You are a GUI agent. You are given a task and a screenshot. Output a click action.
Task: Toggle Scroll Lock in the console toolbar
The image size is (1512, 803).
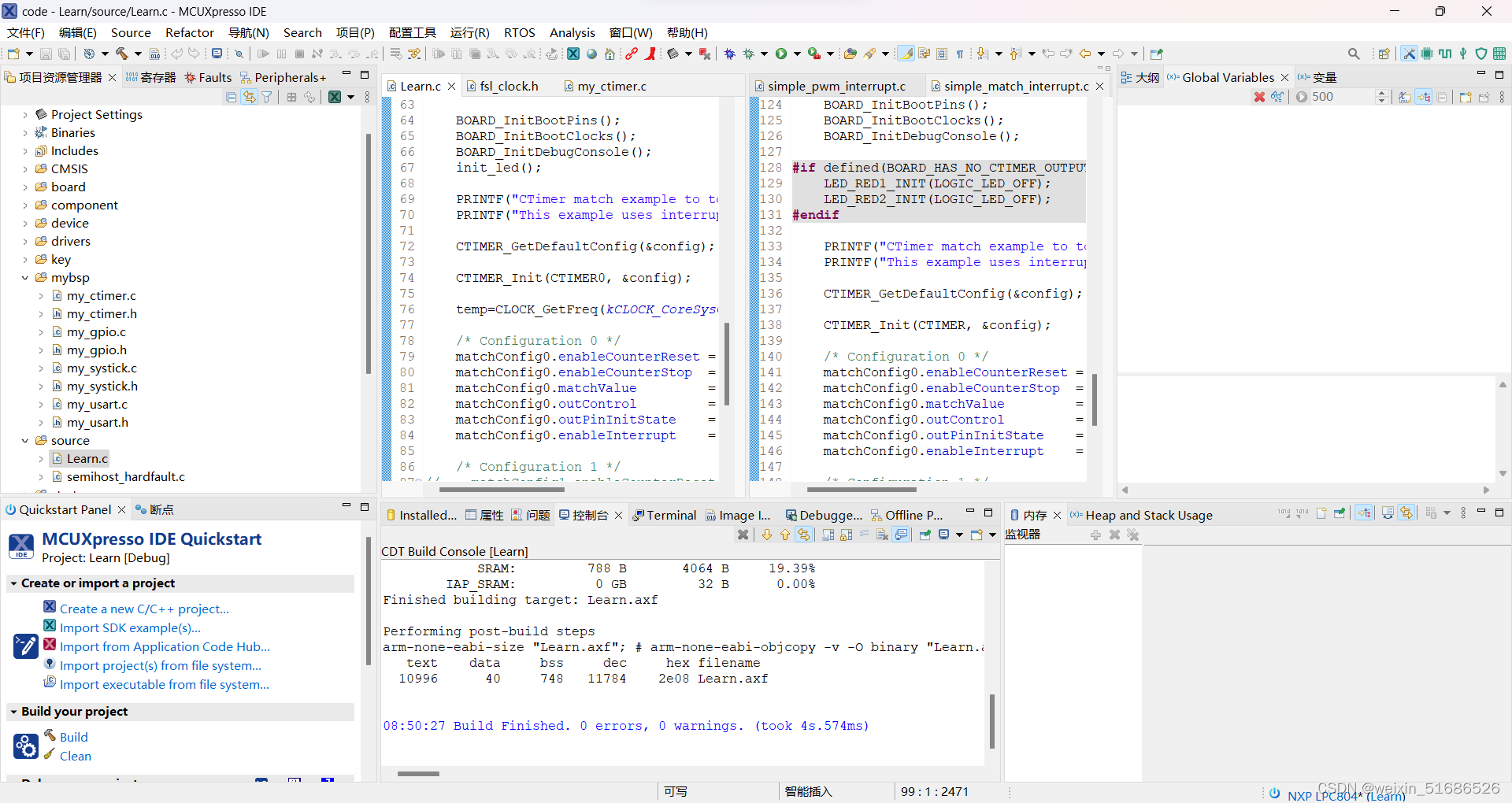pyautogui.click(x=846, y=535)
